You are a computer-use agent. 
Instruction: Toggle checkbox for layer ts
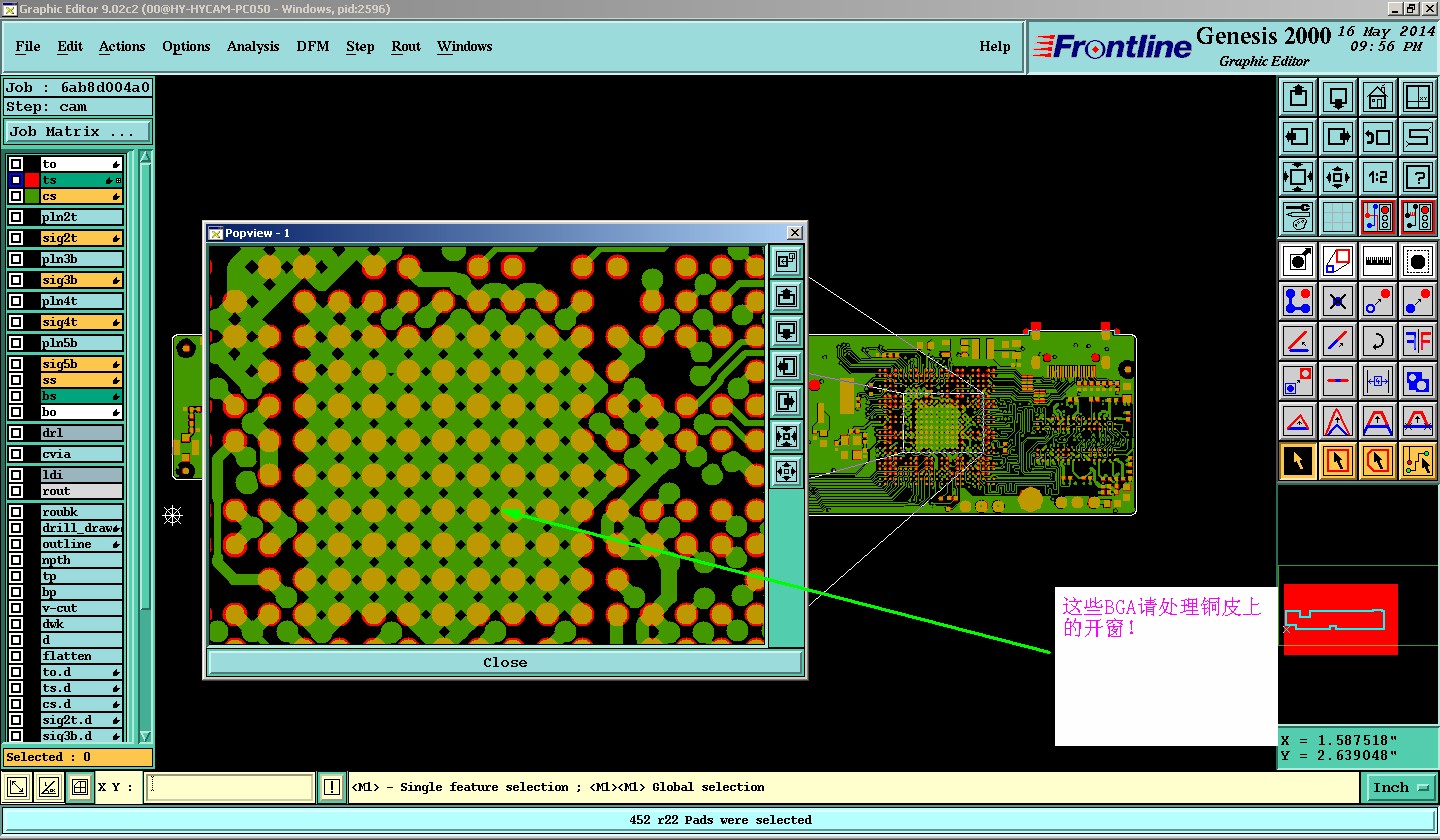click(16, 180)
